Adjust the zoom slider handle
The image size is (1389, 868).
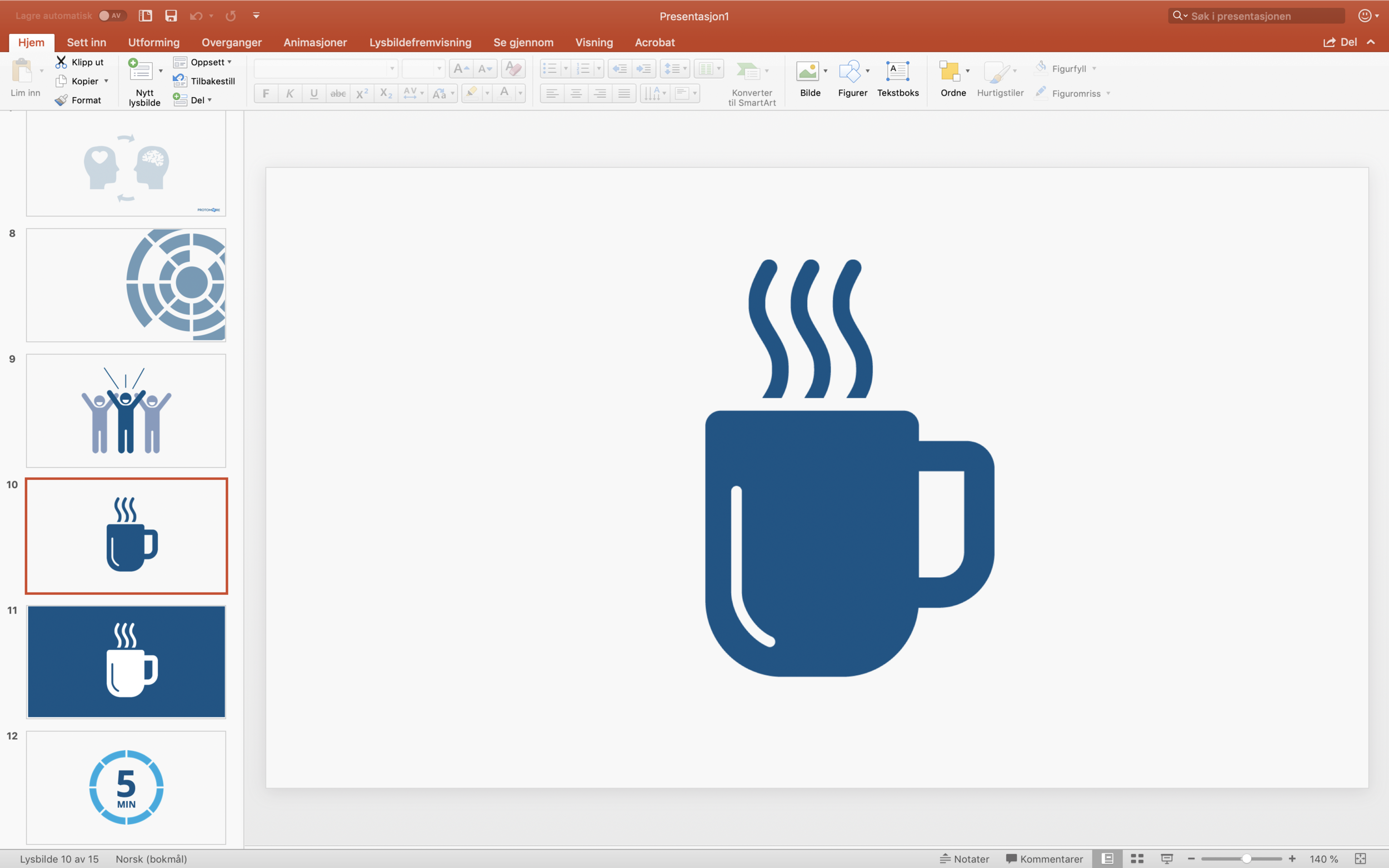[1247, 859]
